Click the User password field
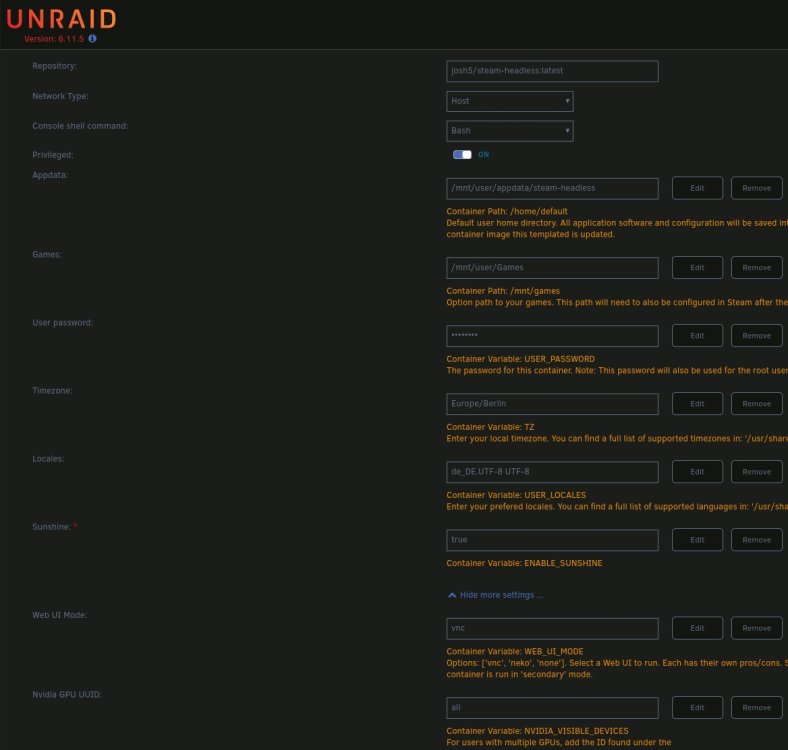788x750 pixels. pyautogui.click(x=552, y=336)
